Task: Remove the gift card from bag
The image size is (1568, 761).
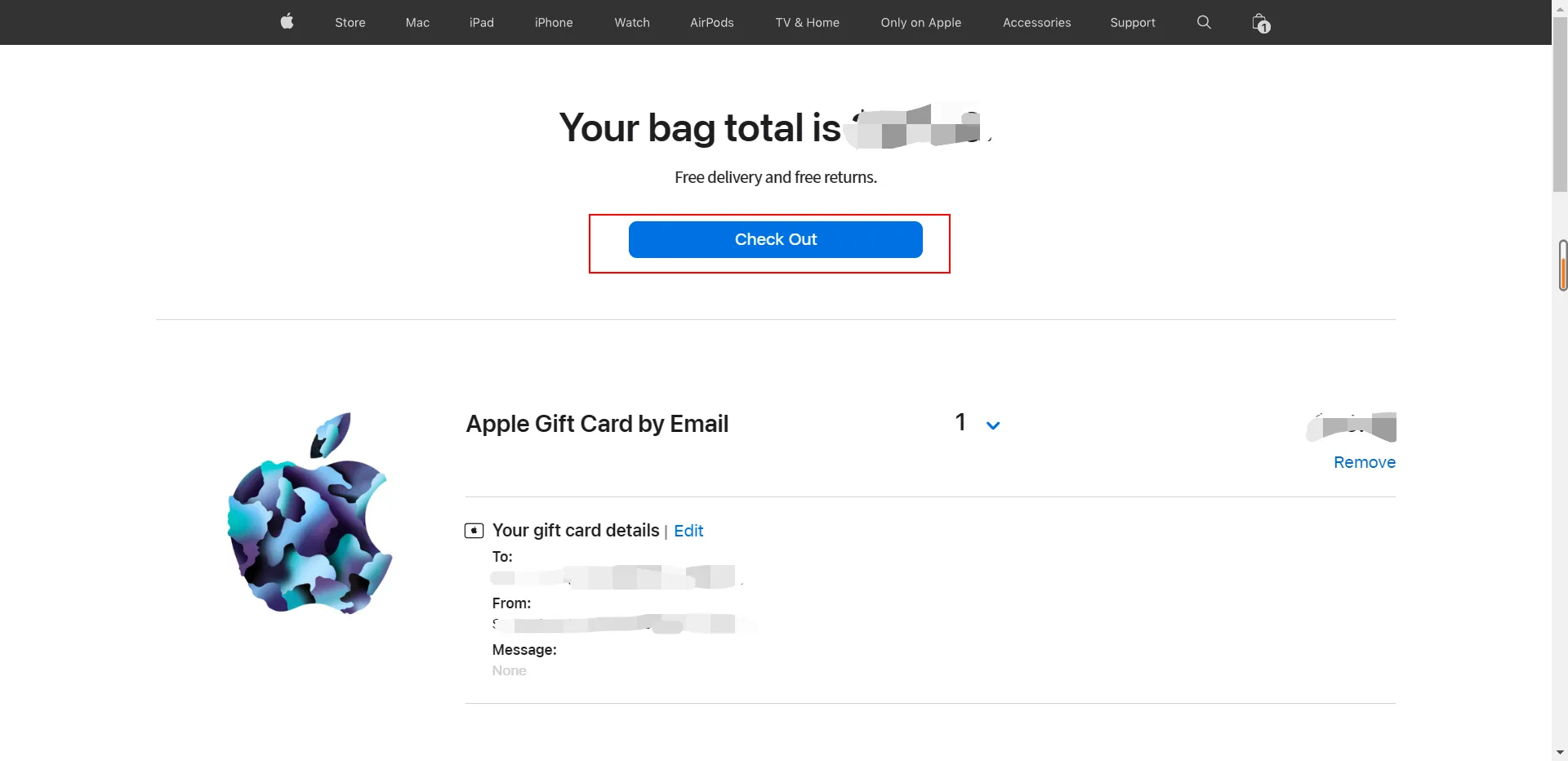Action: [x=1364, y=462]
